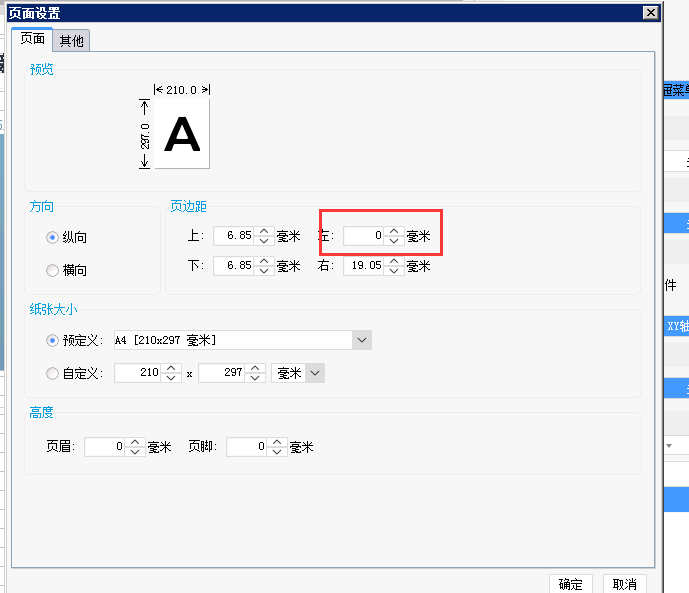Decrease 页脚 height with down arrow
Screen dimensions: 689x593
[x=277, y=452]
